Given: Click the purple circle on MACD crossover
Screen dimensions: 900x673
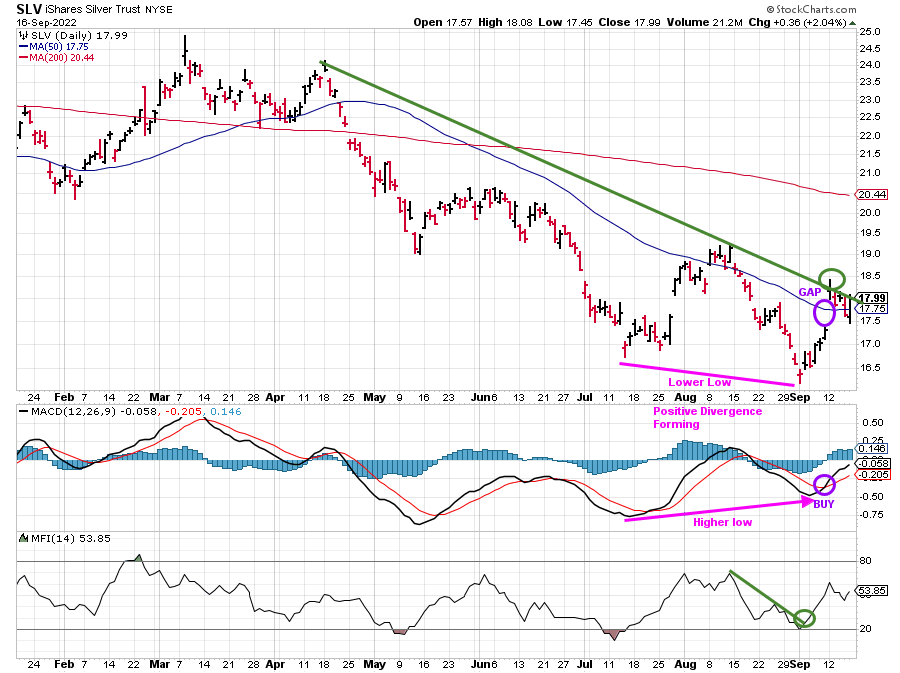Looking at the screenshot, I should point(824,485).
